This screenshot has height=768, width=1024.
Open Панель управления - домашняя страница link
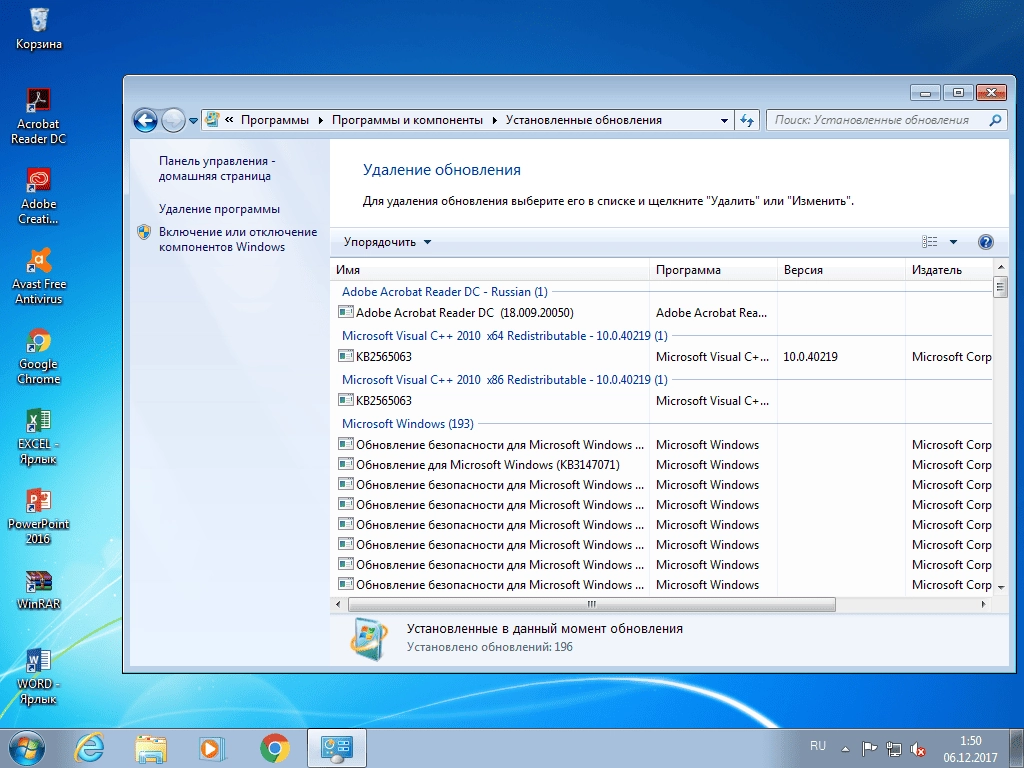[x=217, y=168]
